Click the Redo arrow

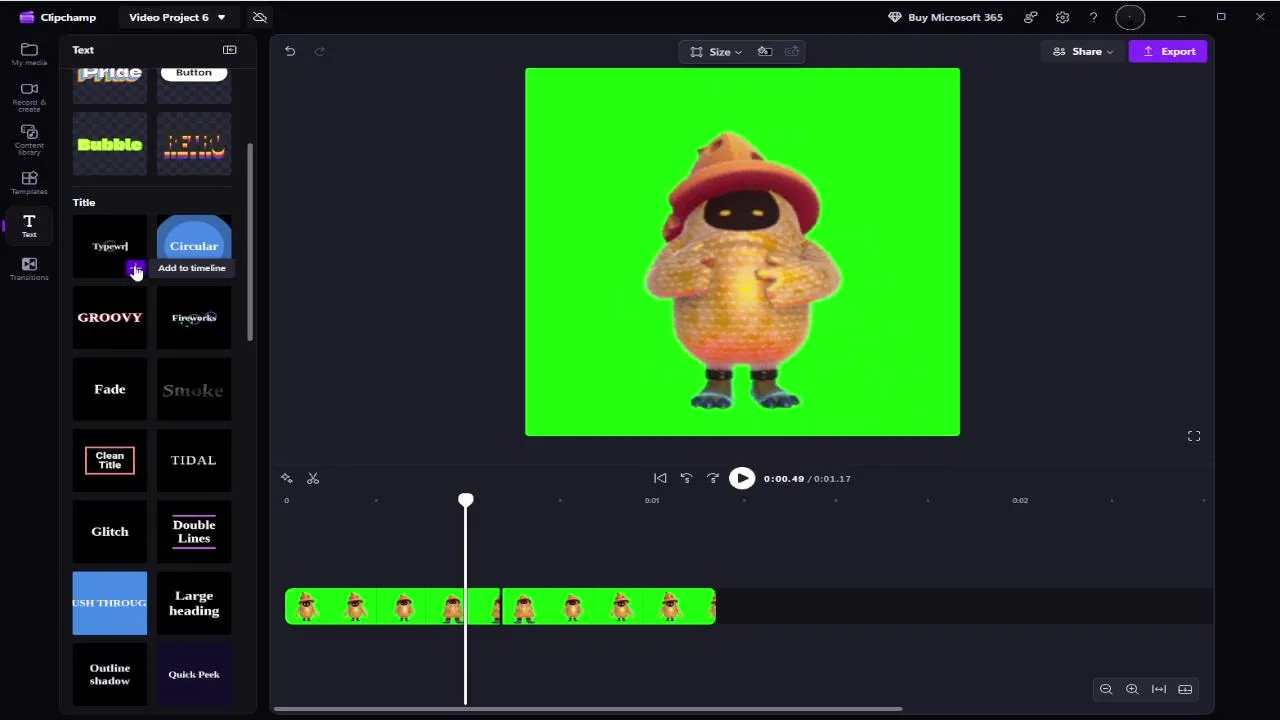[x=320, y=51]
